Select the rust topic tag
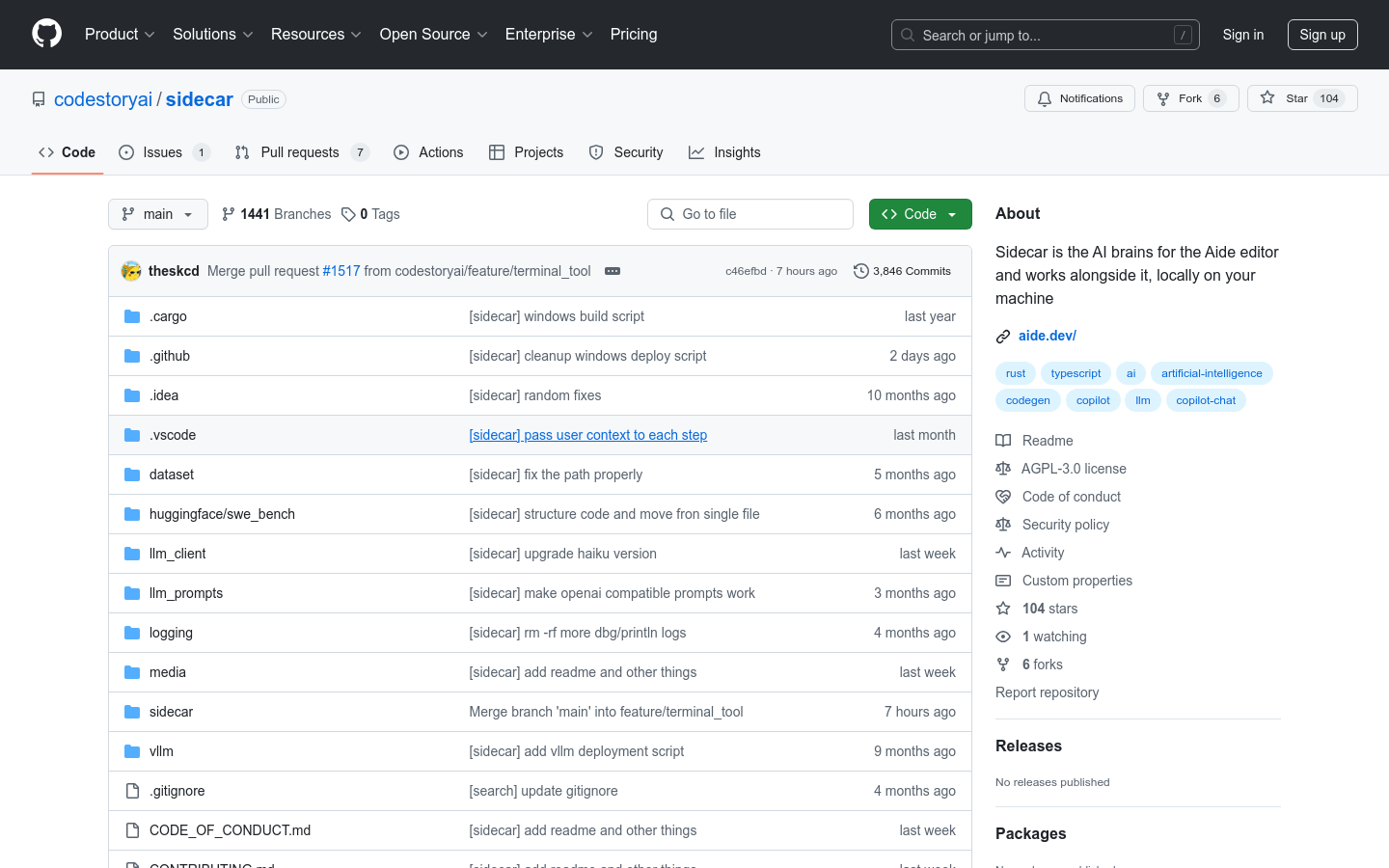The height and width of the screenshot is (868, 1389). coord(1016,373)
